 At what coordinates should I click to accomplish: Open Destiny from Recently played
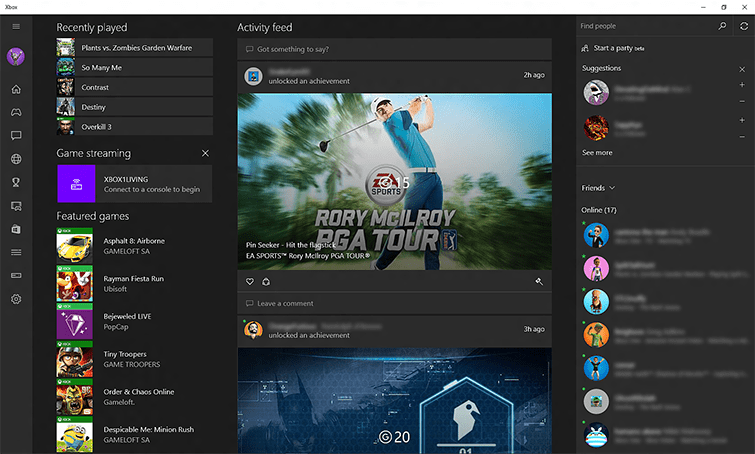coord(134,107)
